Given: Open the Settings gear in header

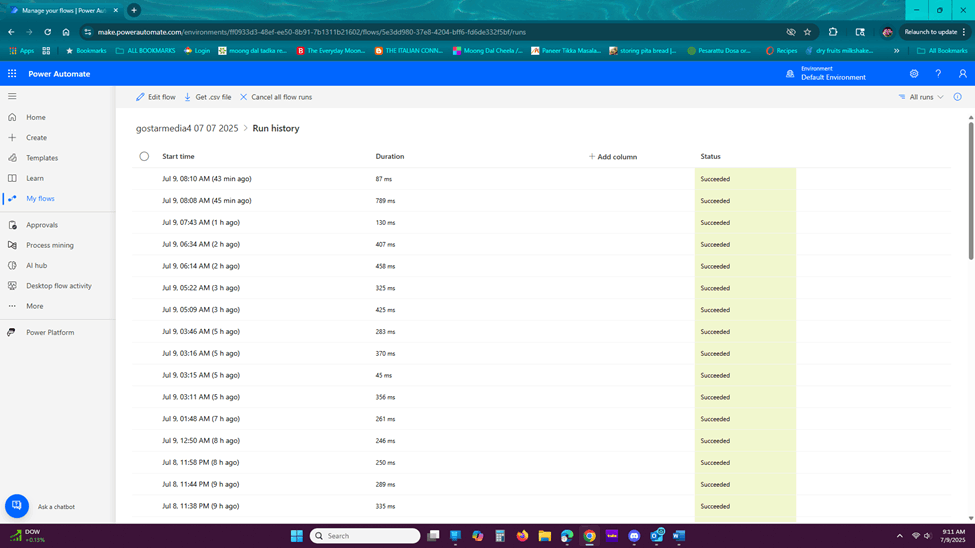Looking at the screenshot, I should click(x=914, y=73).
